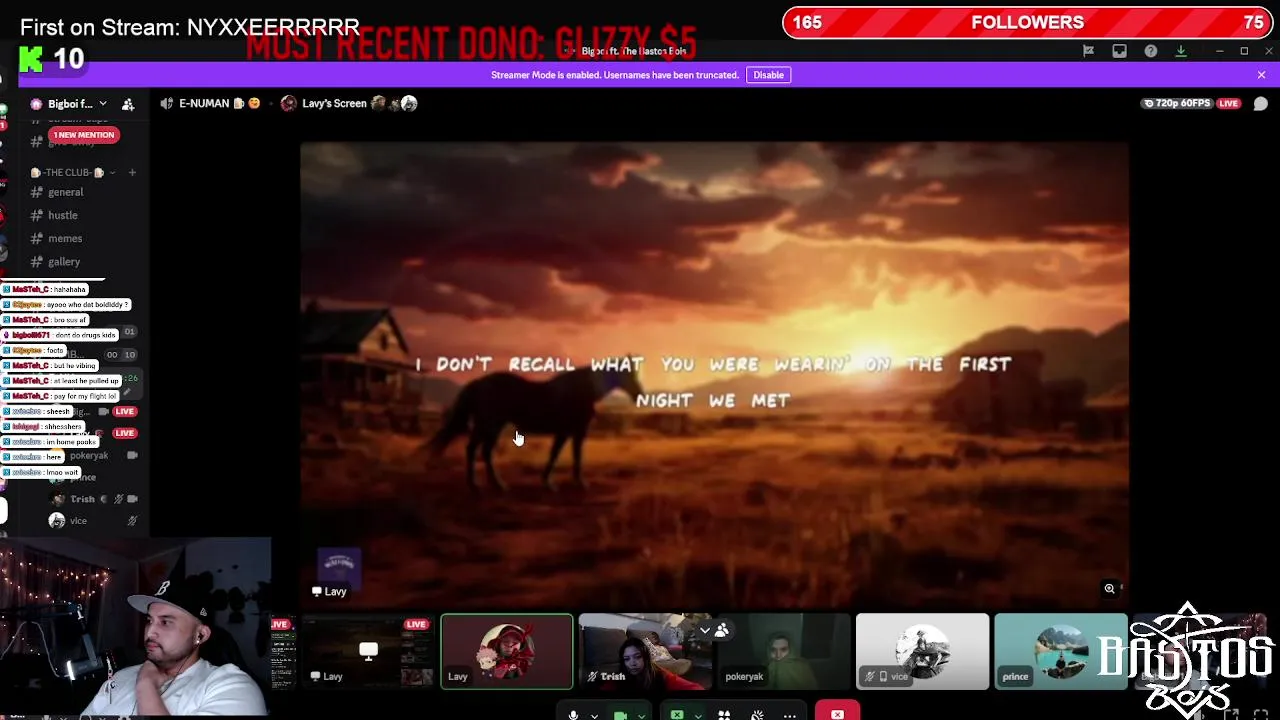Click the fullscreen icon in the lower right corner

pos(1263,713)
